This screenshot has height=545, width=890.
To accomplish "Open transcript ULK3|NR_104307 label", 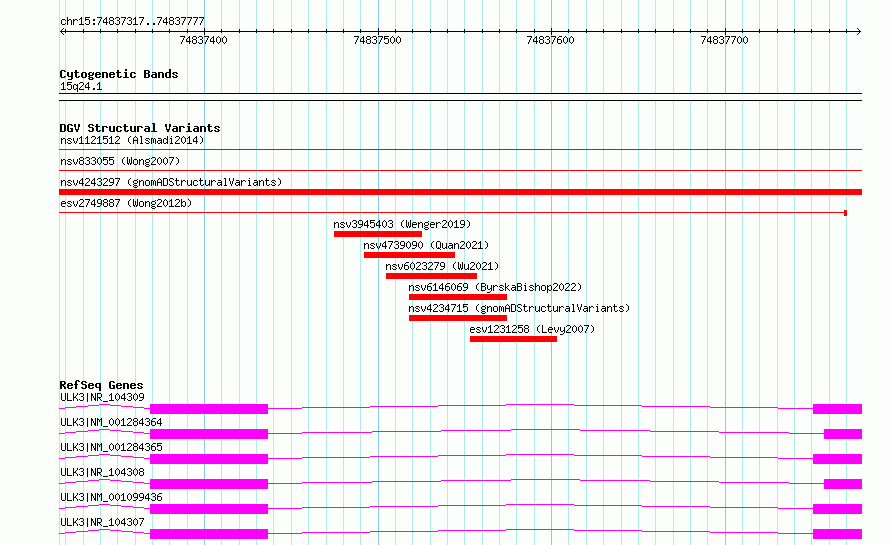I will 102,522.
